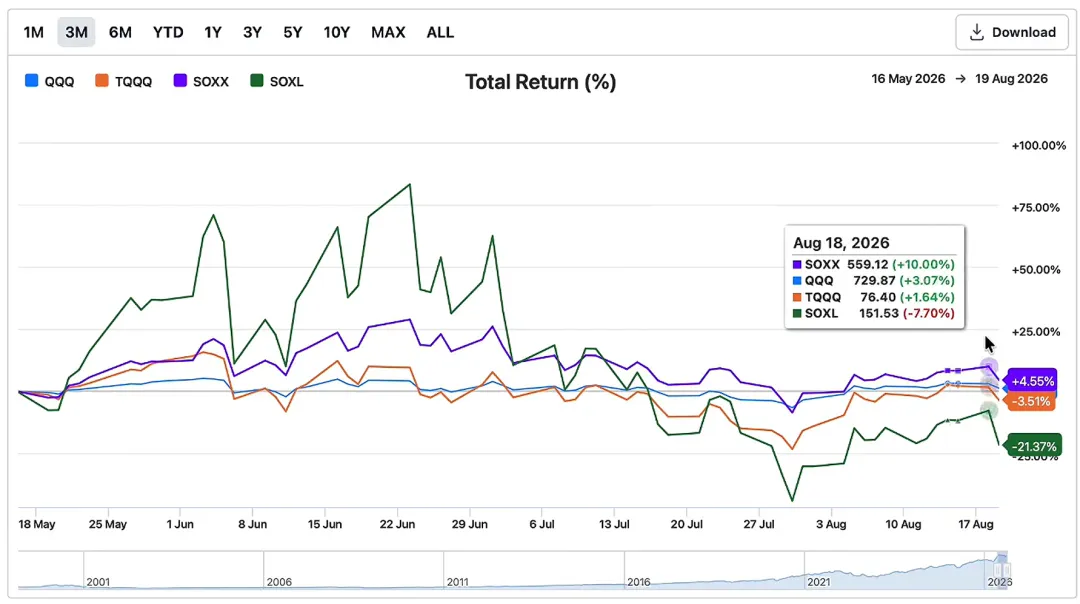Click the Aug 18, 2026 tooltip date
This screenshot has height=604, width=1080.
click(x=841, y=243)
